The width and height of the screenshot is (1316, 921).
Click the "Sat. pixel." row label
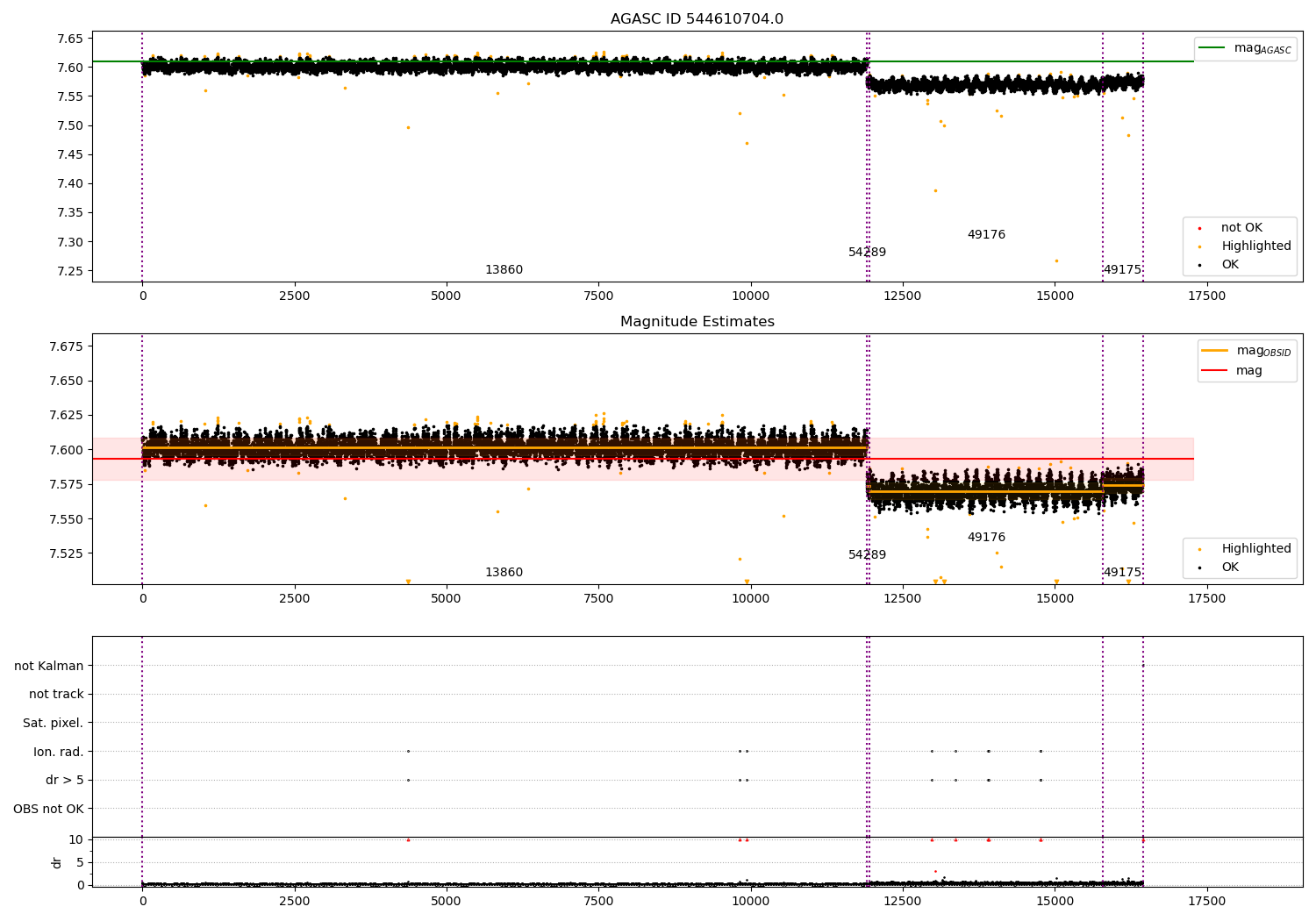tap(54, 723)
